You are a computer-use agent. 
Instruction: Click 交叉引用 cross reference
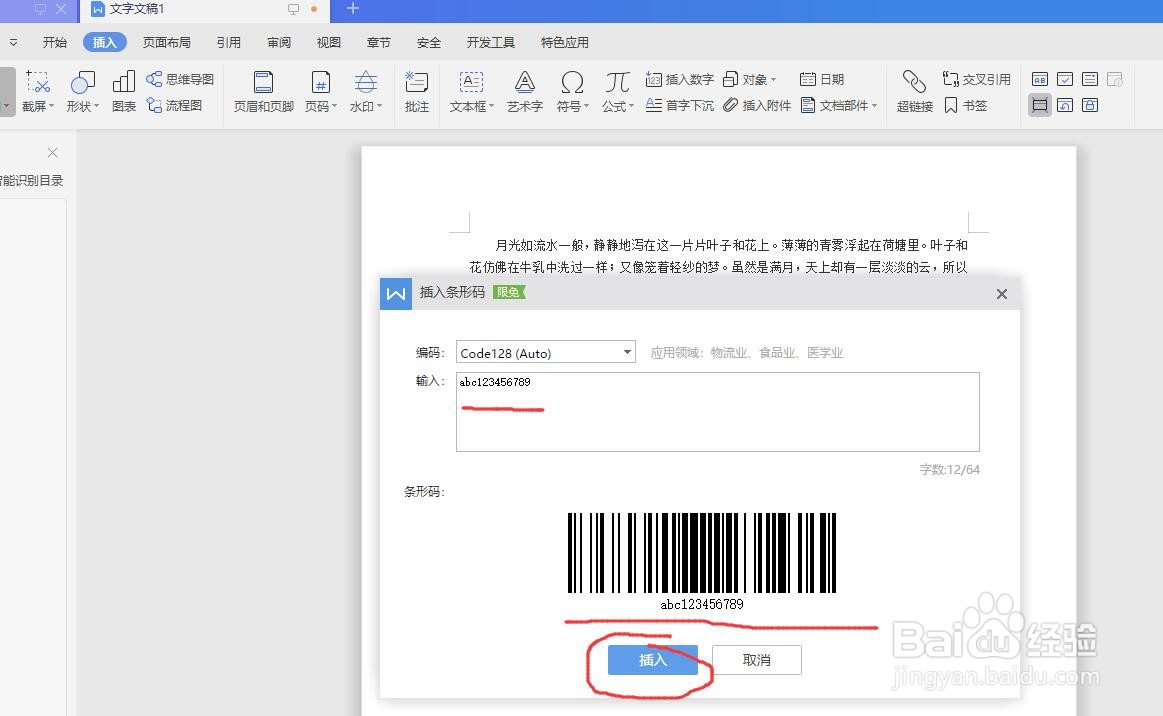[x=976, y=79]
